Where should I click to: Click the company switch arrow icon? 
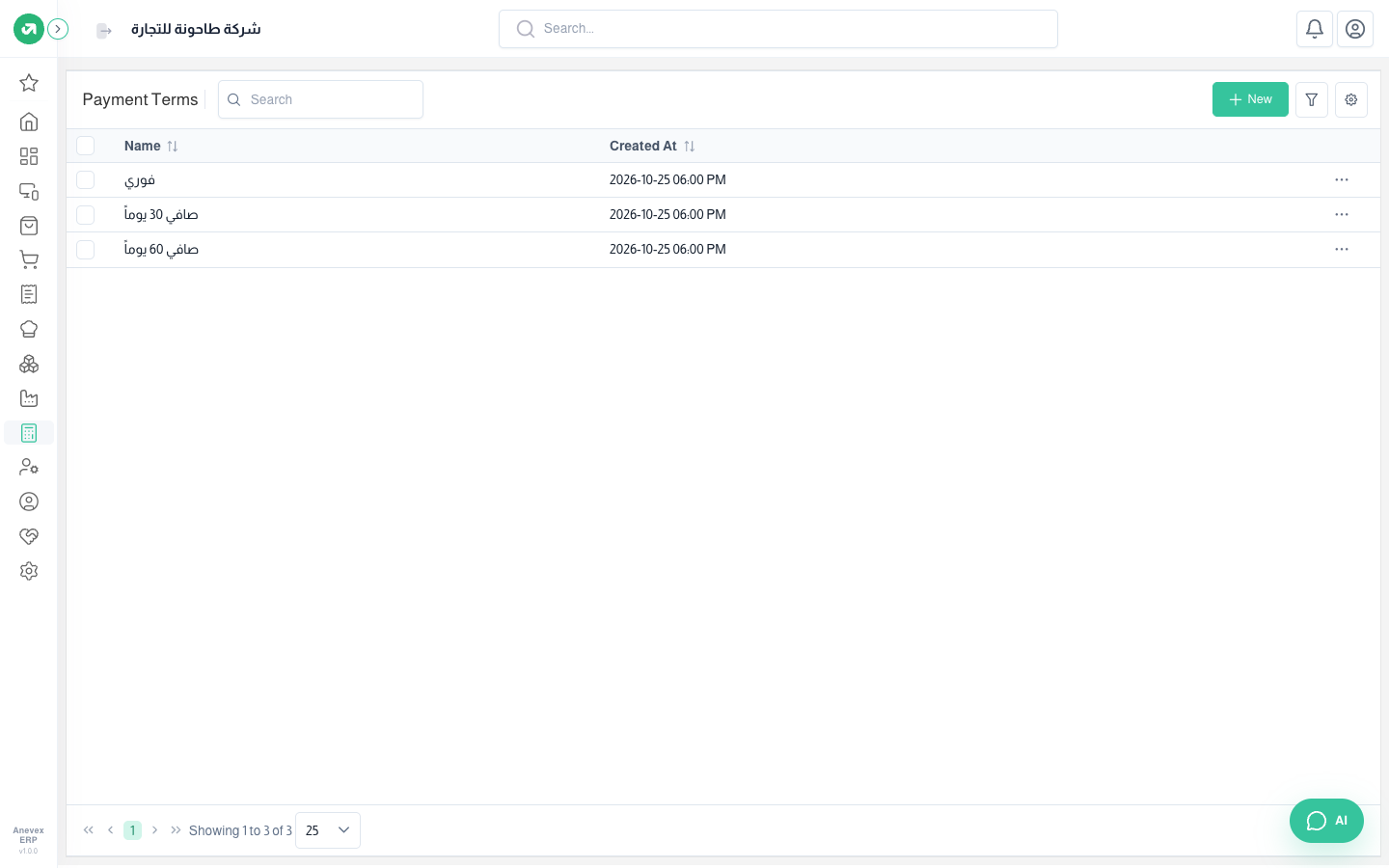[x=104, y=31]
